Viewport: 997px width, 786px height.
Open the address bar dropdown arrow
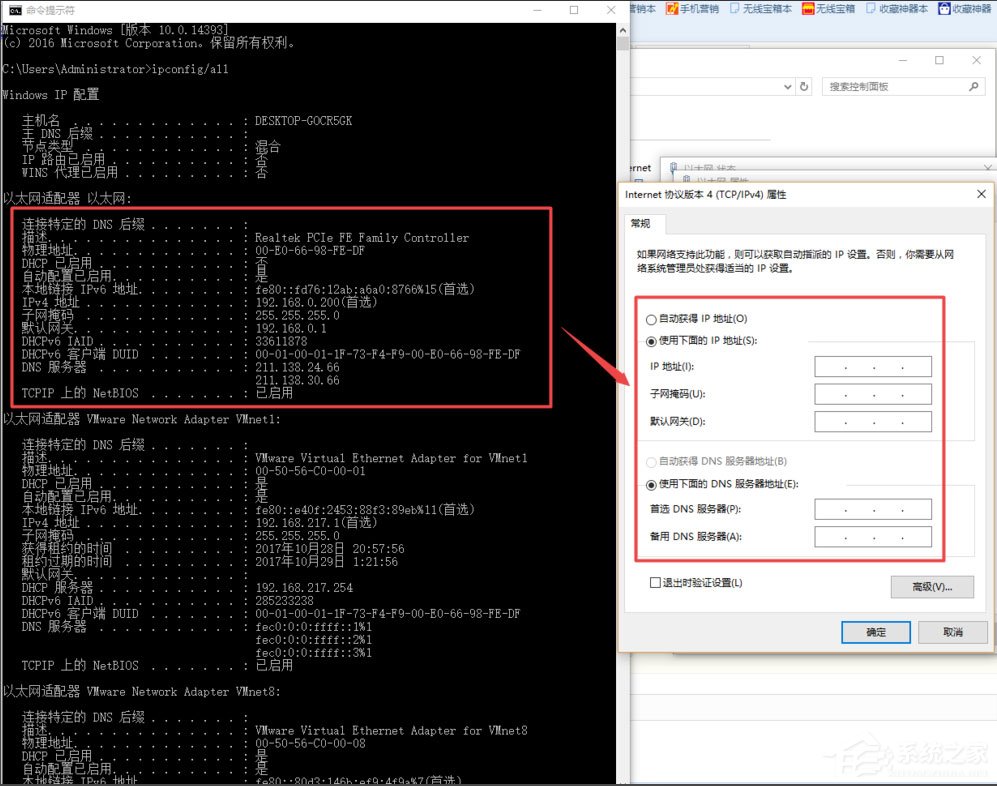(787, 87)
